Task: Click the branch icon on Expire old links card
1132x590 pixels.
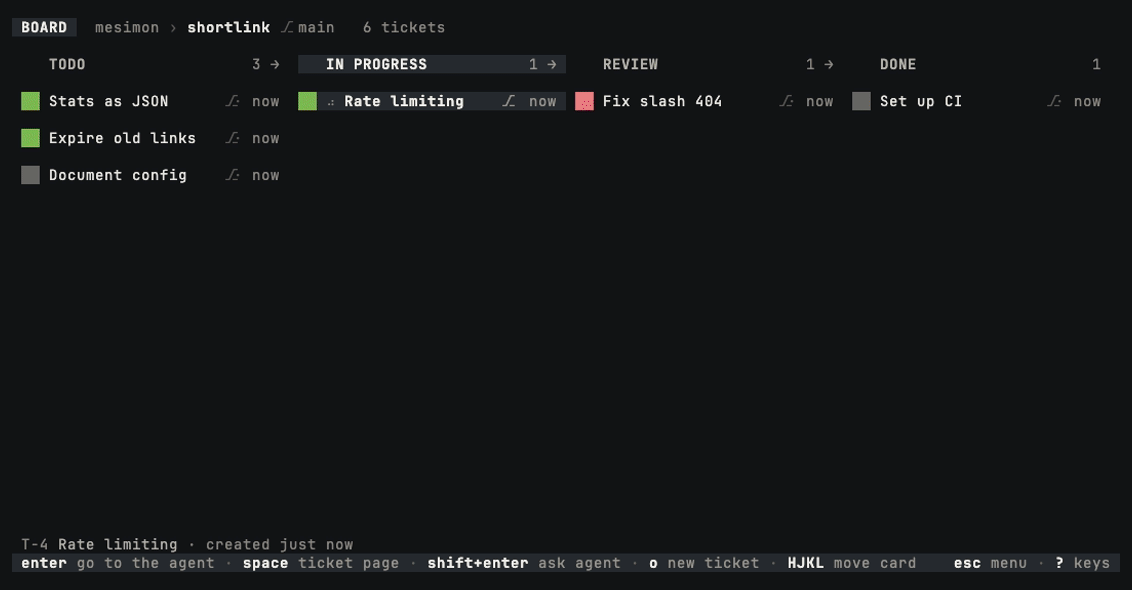Action: coord(232,138)
